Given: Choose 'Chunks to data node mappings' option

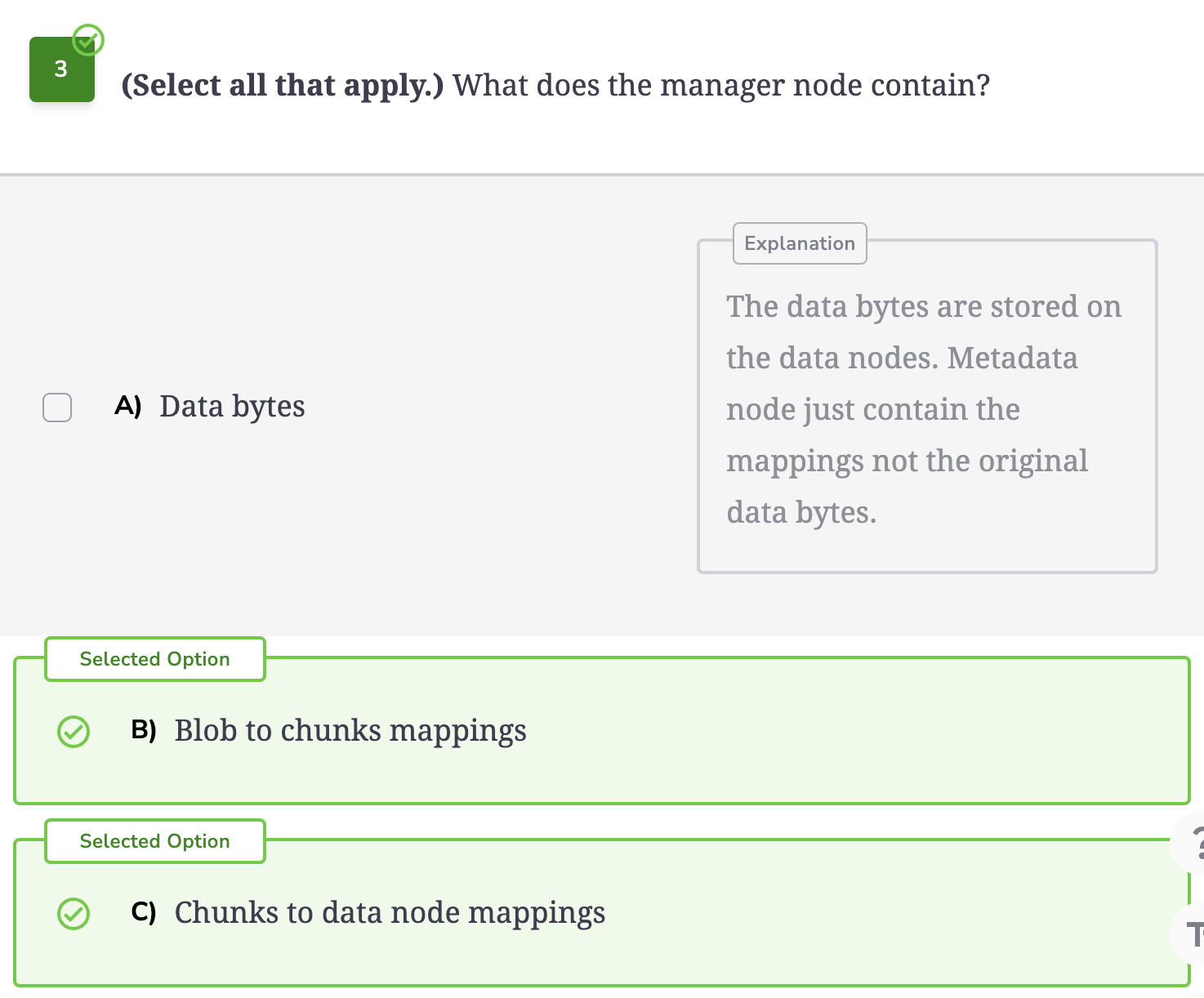Looking at the screenshot, I should (390, 912).
